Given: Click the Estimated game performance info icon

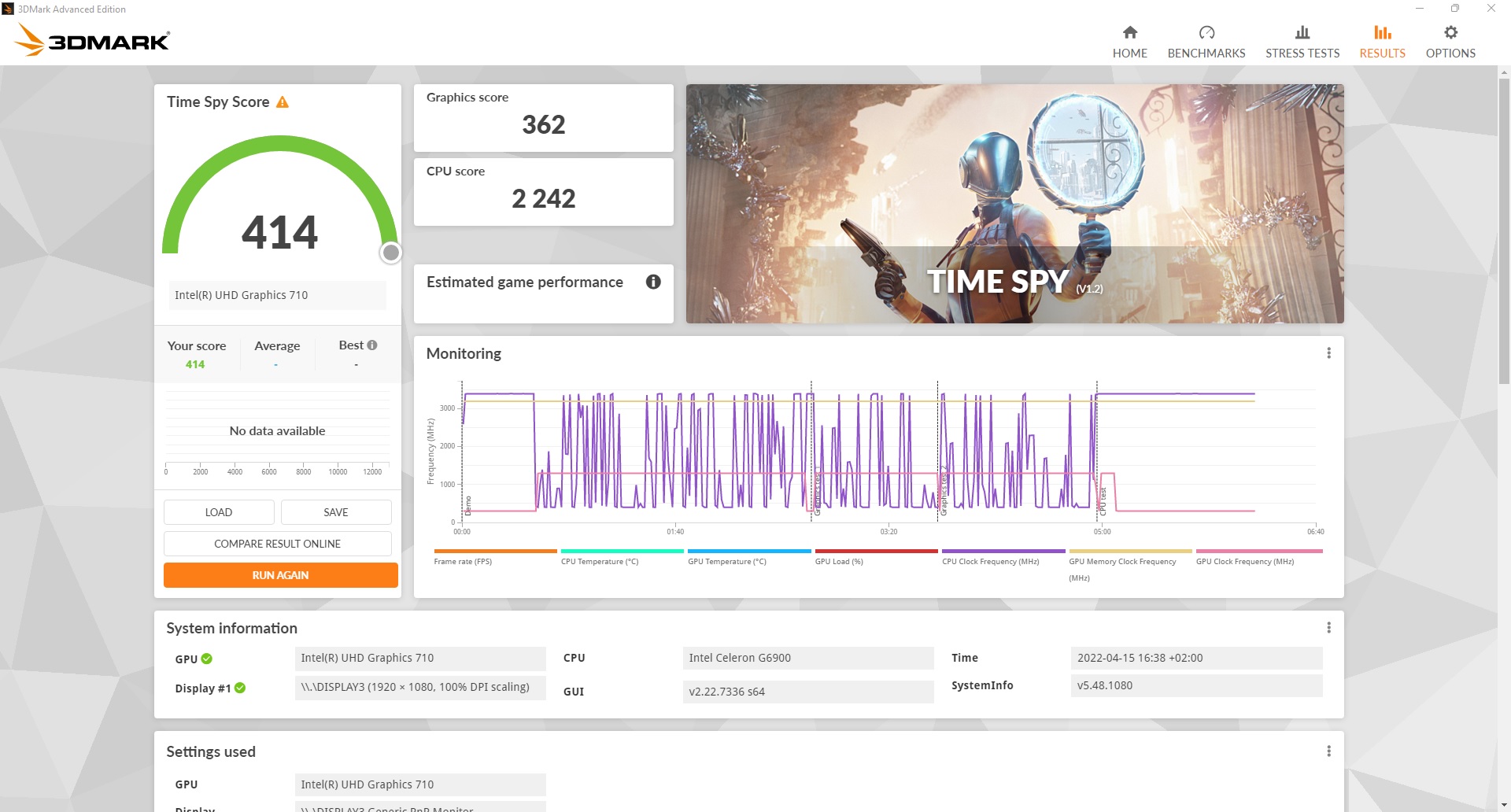Looking at the screenshot, I should (x=653, y=282).
